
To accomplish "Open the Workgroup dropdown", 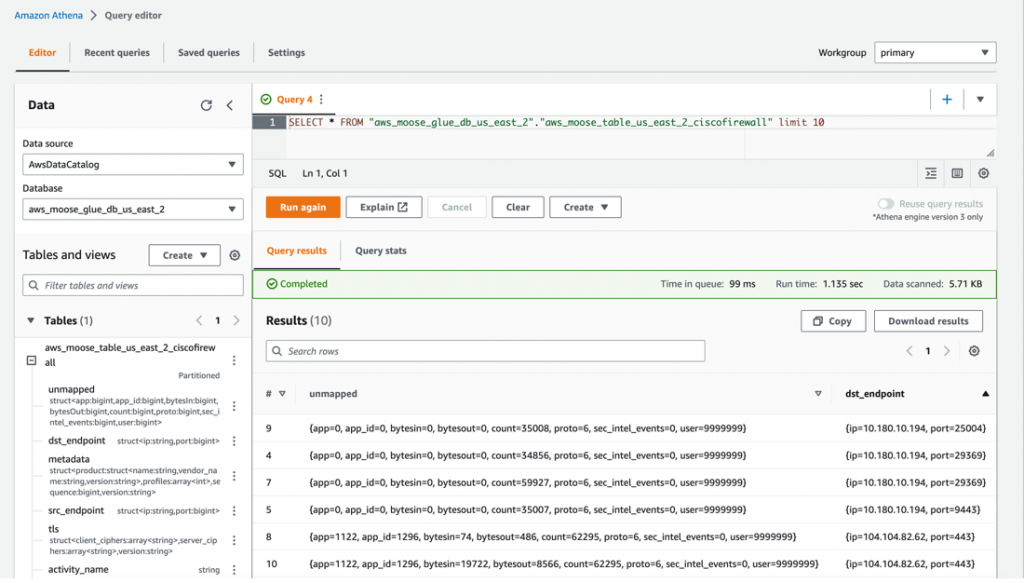I will coord(935,53).
